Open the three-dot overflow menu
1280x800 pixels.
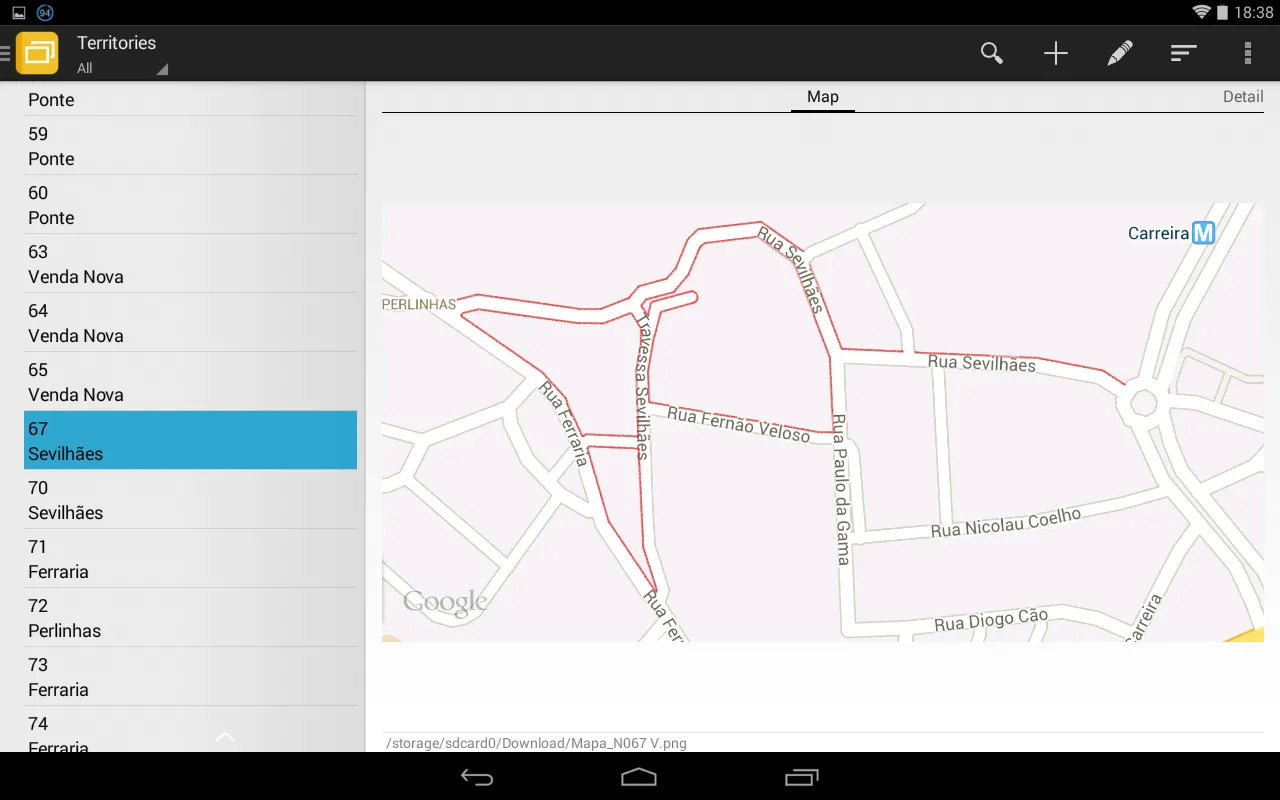tap(1247, 53)
